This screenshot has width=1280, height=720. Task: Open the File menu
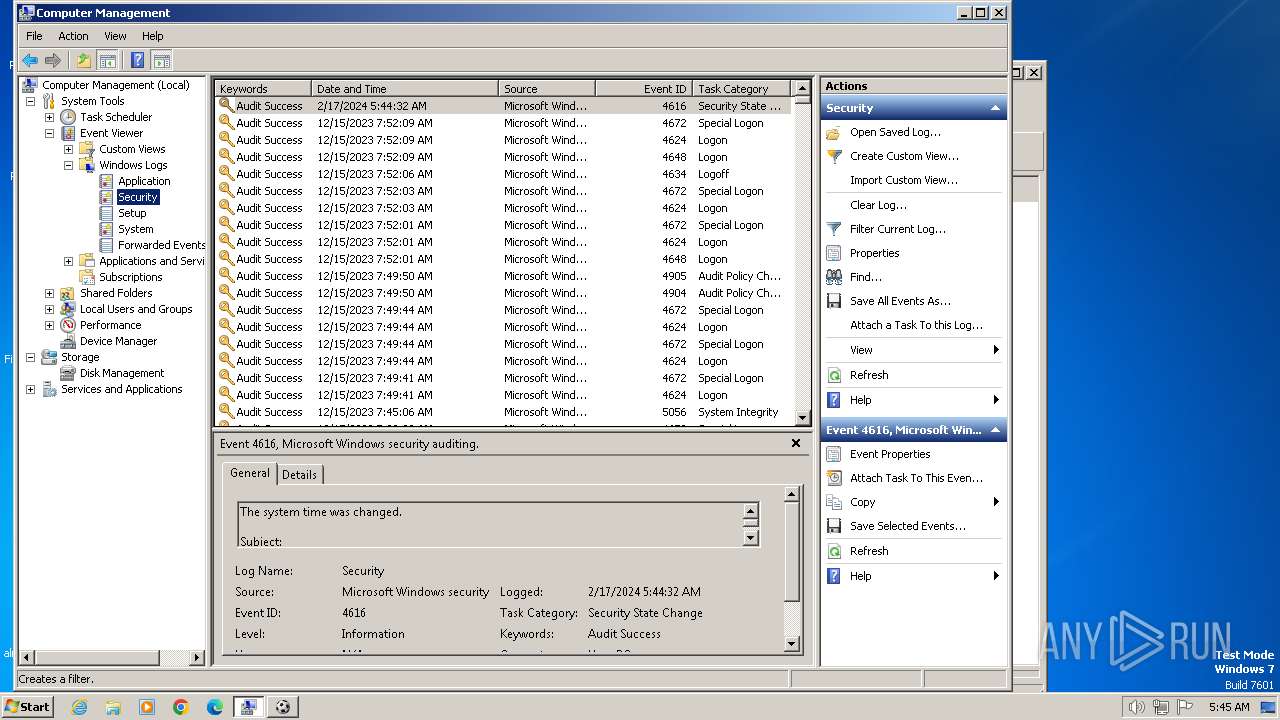point(34,36)
